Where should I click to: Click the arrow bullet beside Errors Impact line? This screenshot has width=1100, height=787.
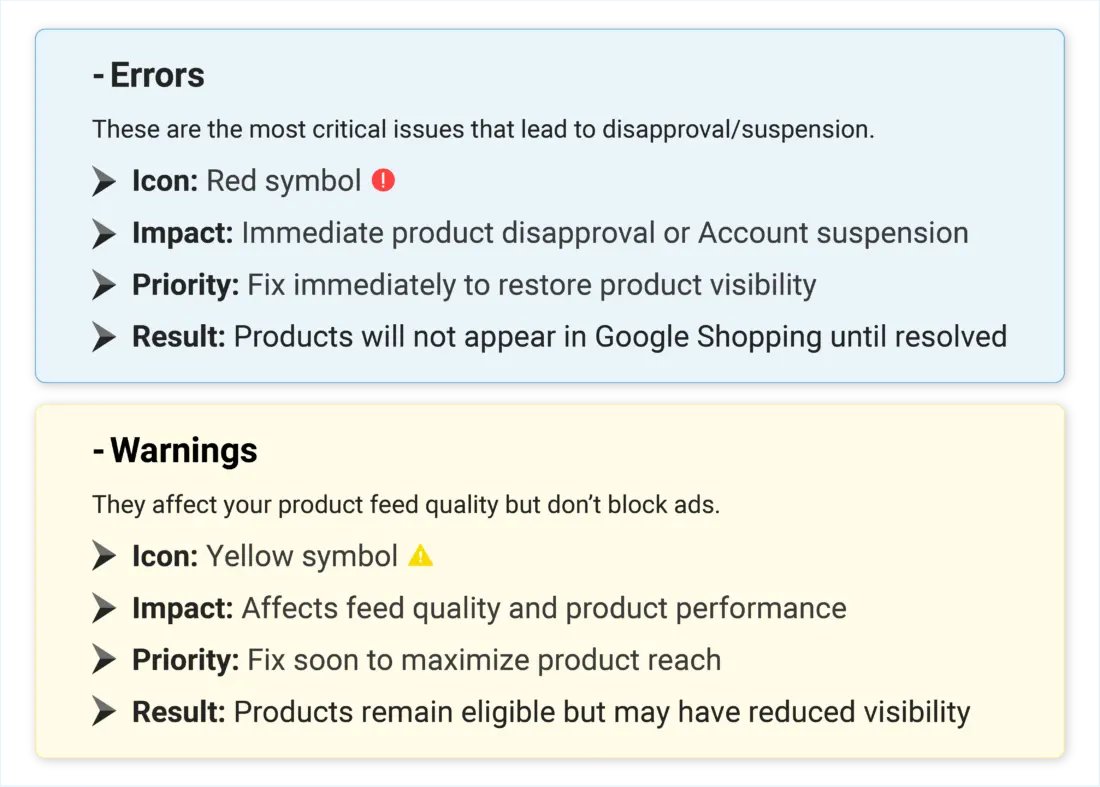pyautogui.click(x=104, y=234)
